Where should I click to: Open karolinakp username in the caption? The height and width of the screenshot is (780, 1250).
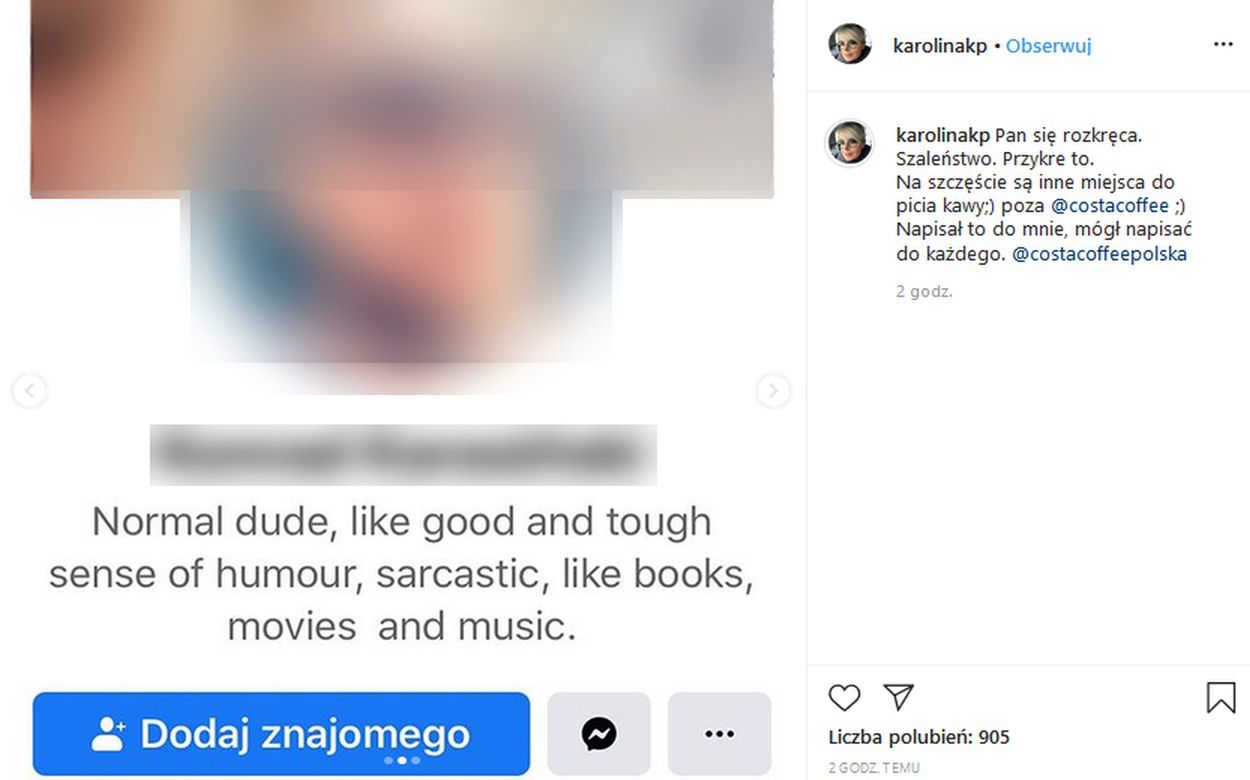coord(943,134)
